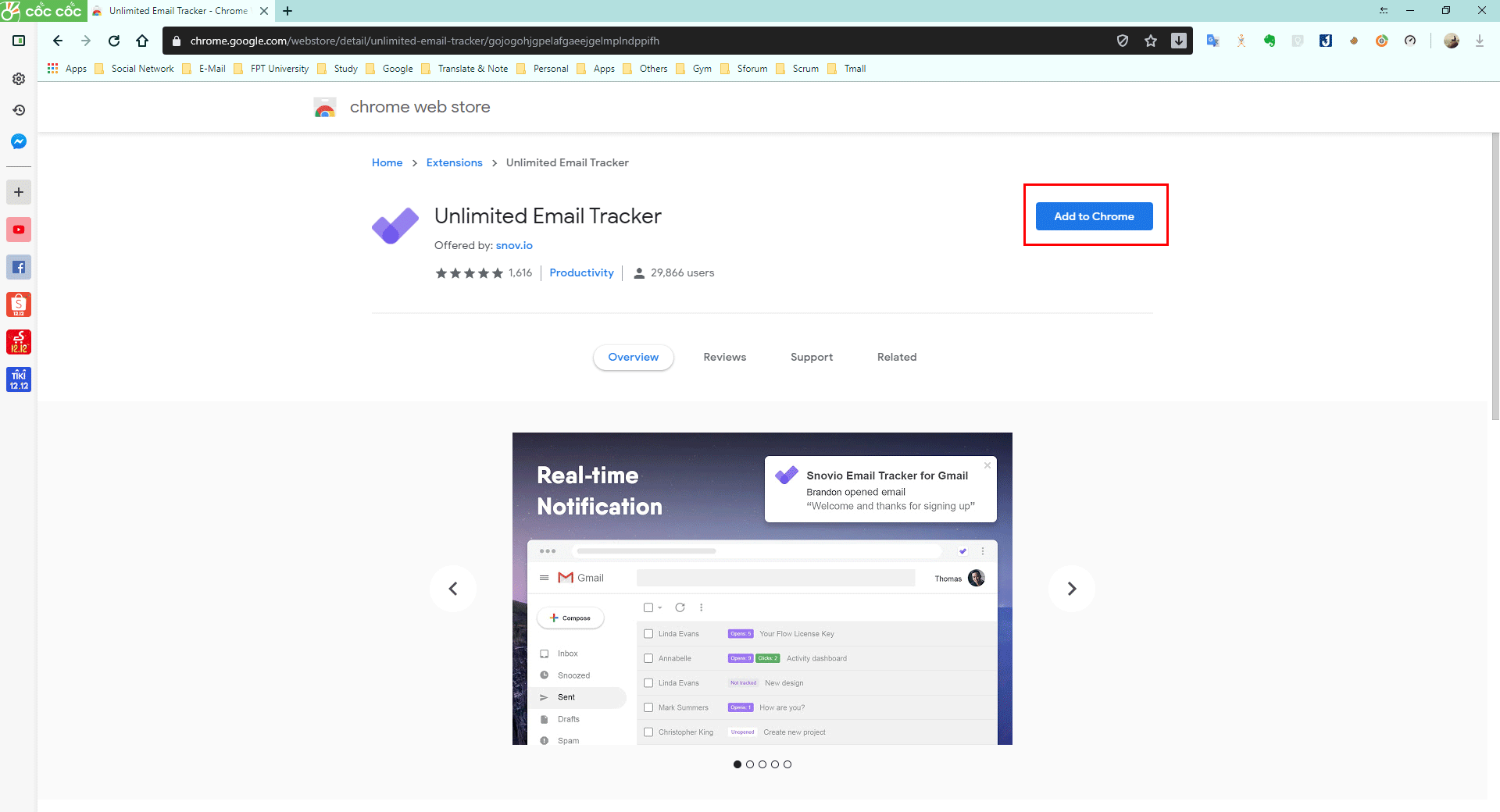Open the browser home page
1500x812 pixels.
[142, 41]
